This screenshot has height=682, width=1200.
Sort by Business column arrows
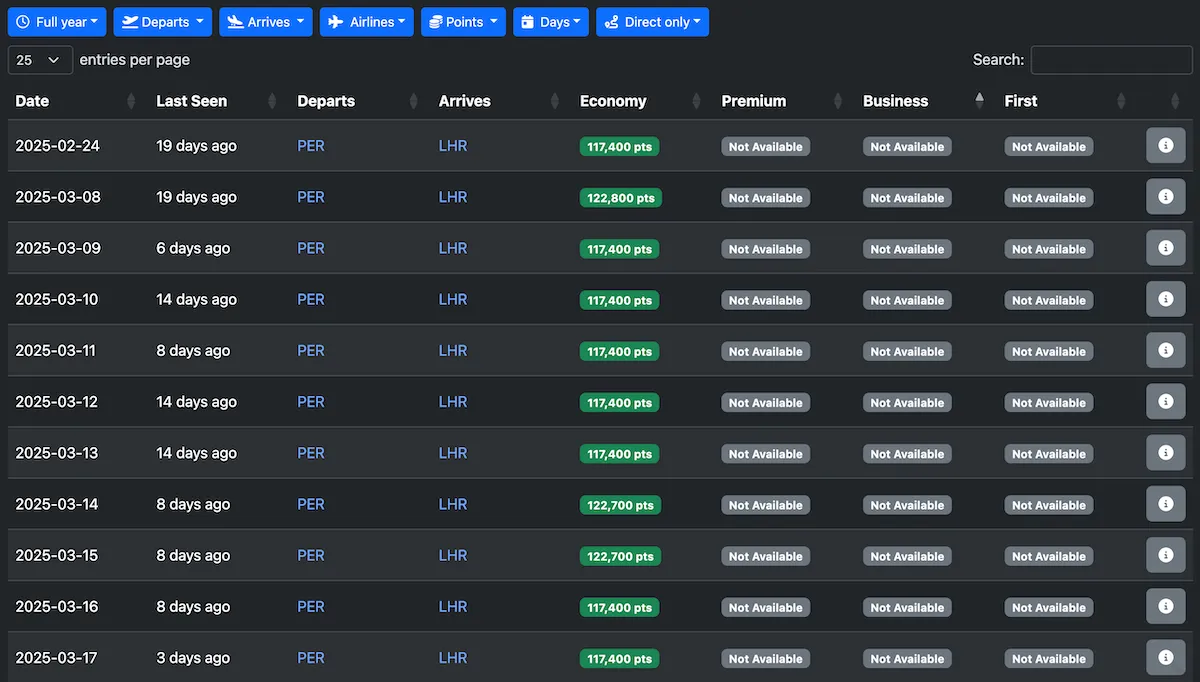click(979, 101)
